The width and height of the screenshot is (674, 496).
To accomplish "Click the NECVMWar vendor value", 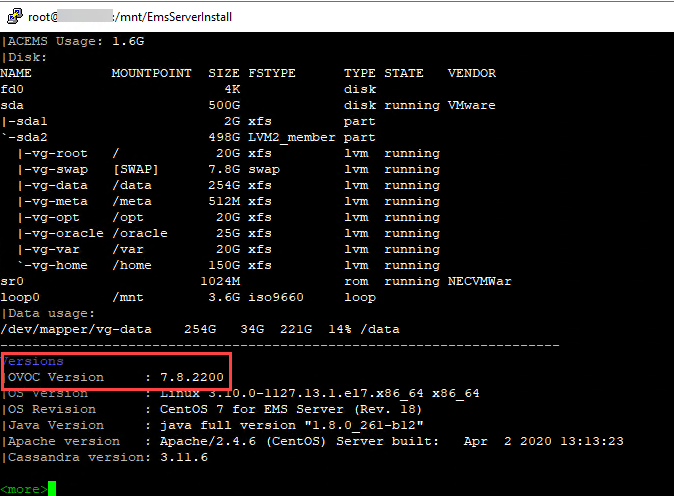I will [x=479, y=281].
